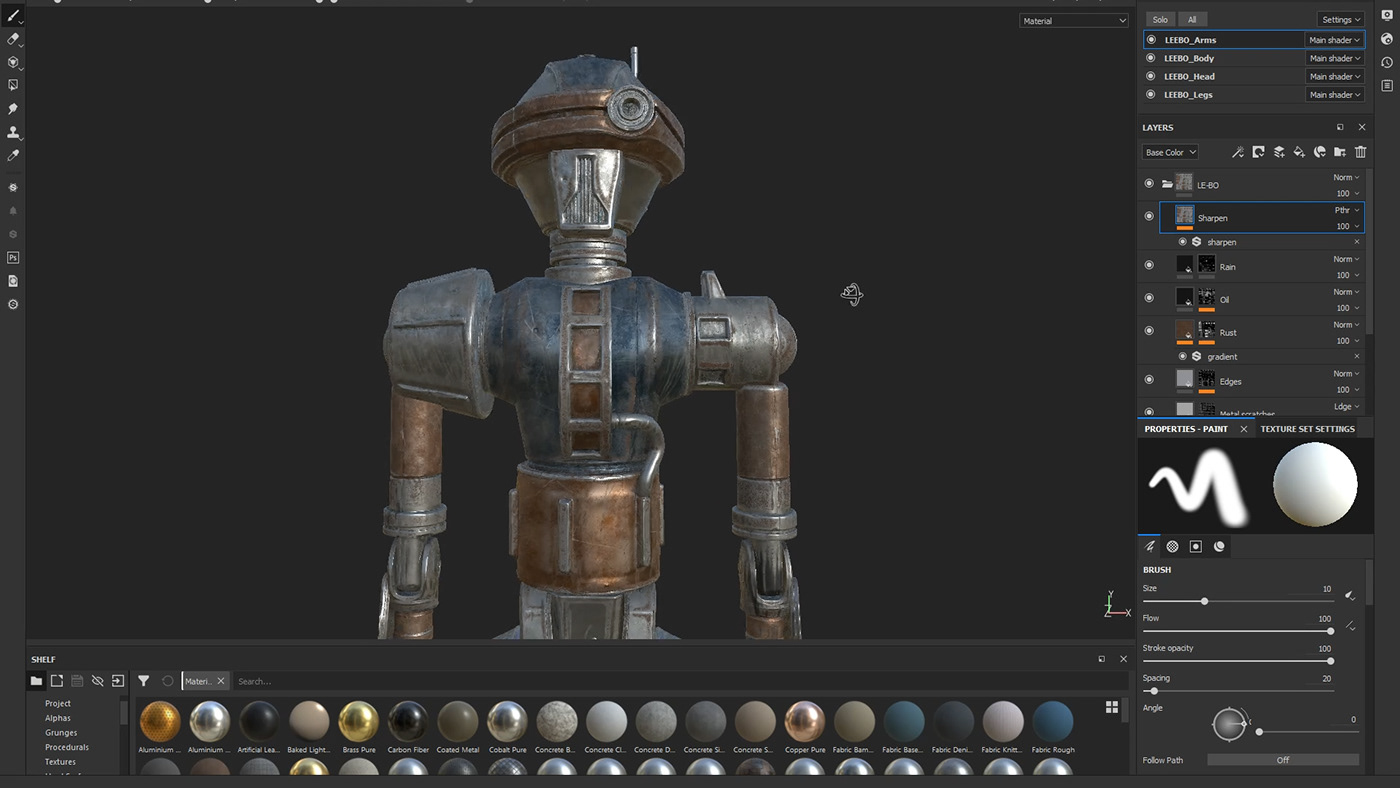Toggle hidden folders eye icon in Shelf

pyautogui.click(x=97, y=681)
